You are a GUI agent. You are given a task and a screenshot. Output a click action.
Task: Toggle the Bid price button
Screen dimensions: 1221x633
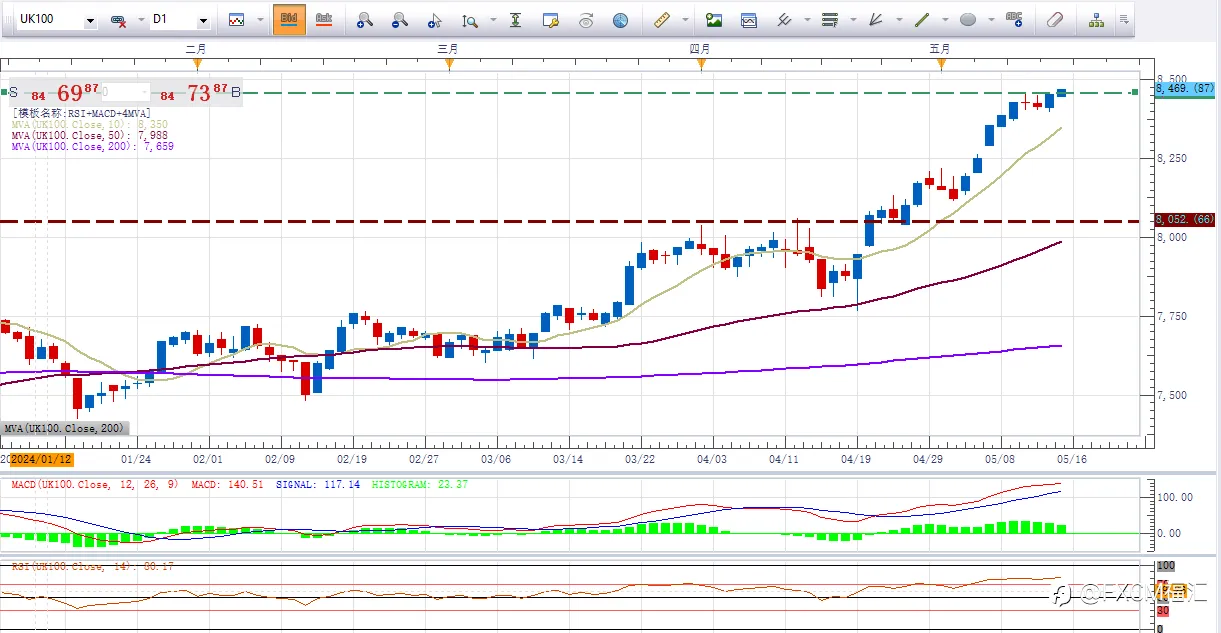pyautogui.click(x=289, y=19)
